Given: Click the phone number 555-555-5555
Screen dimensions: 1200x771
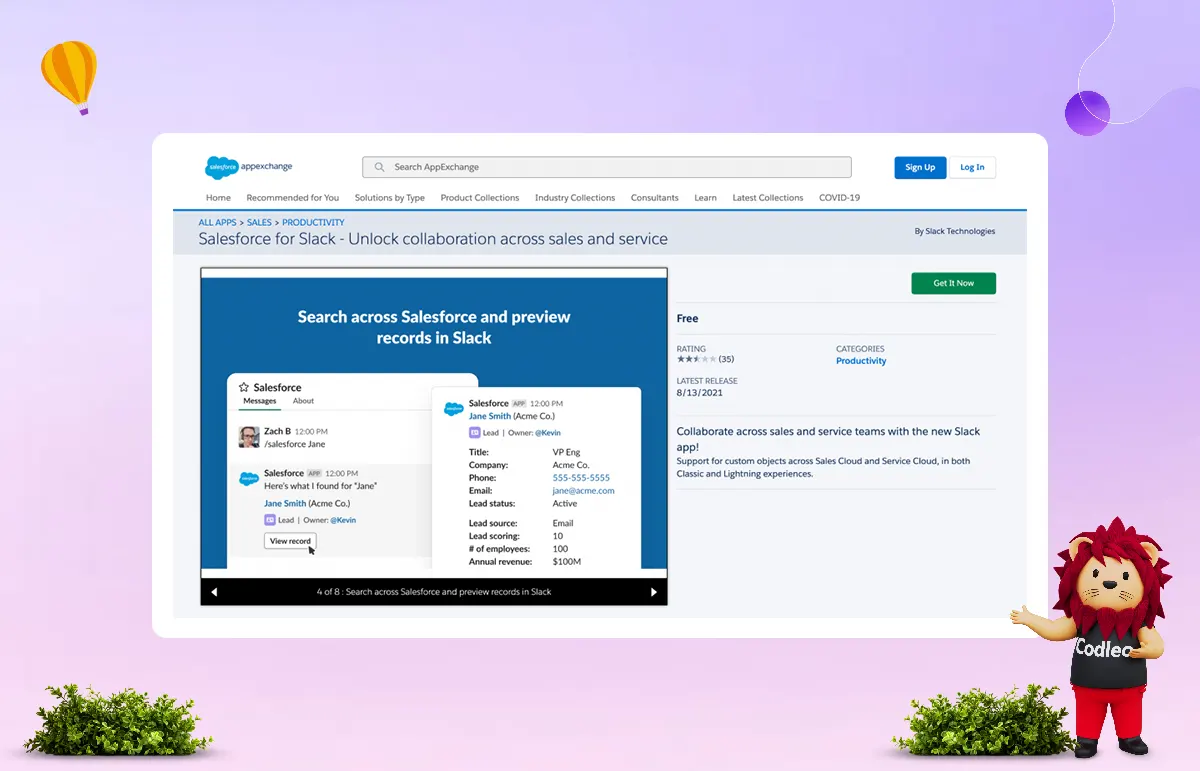Looking at the screenshot, I should [x=581, y=478].
